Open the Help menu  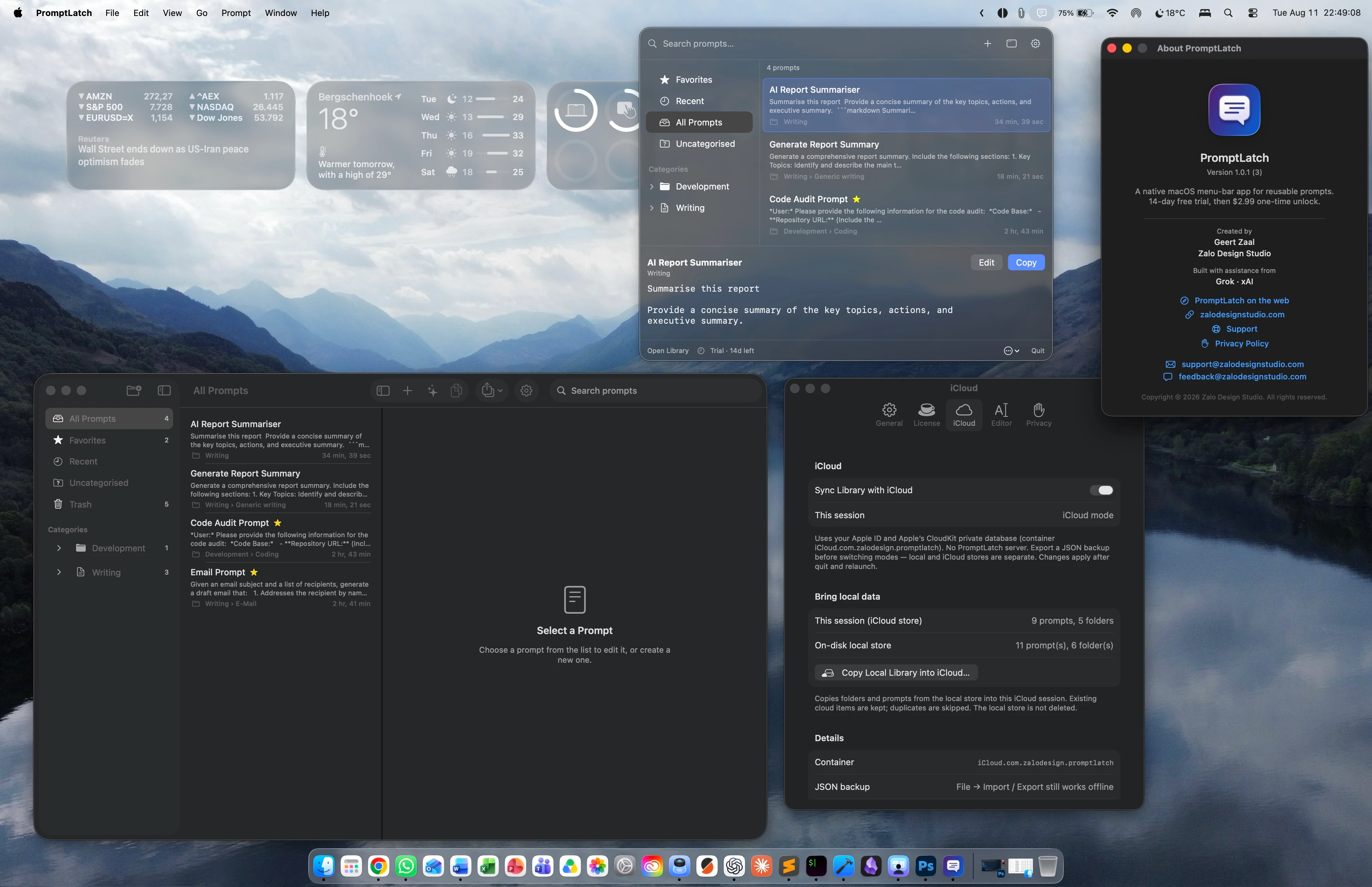pos(320,13)
